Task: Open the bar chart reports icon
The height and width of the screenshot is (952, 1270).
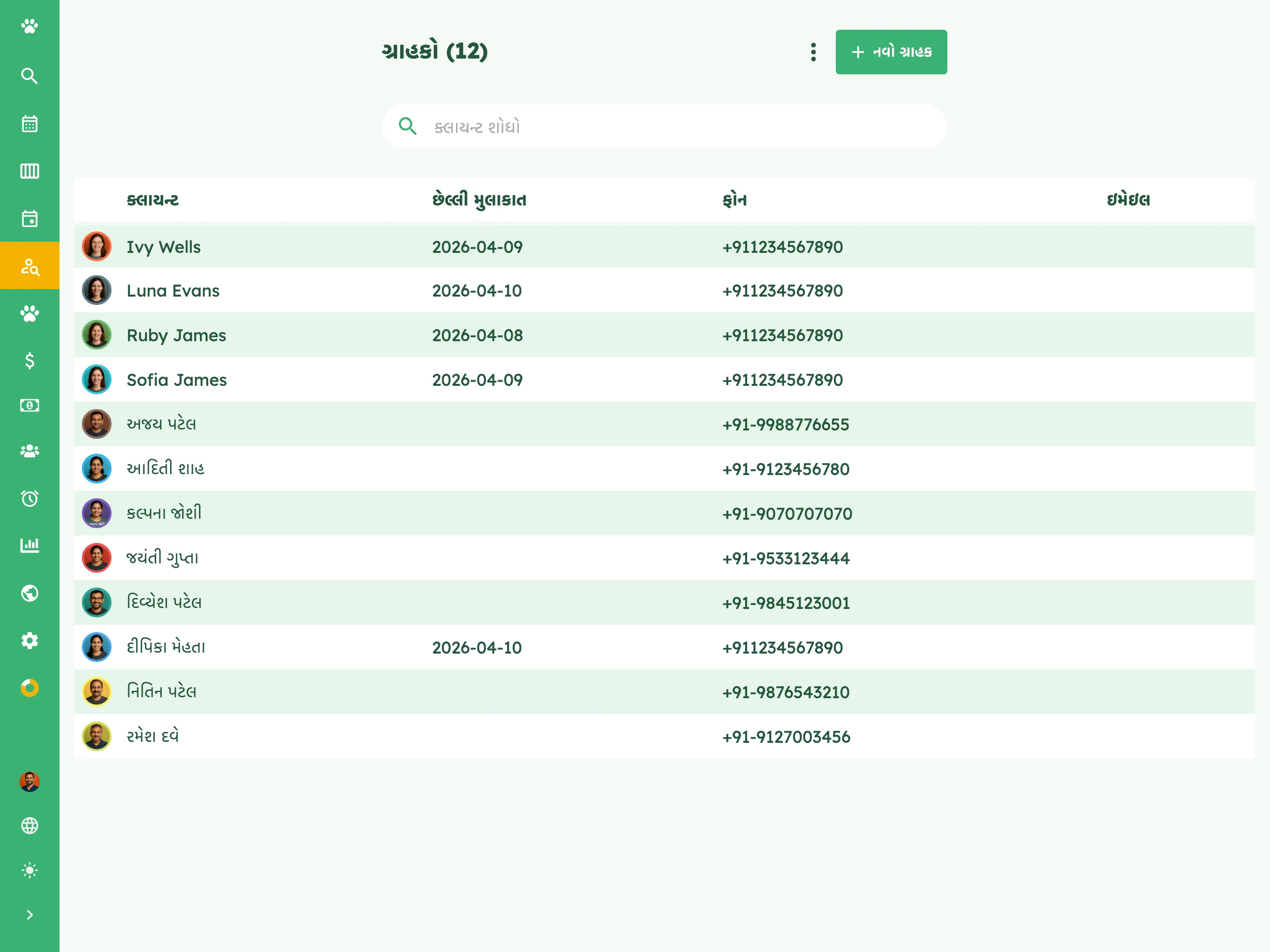Action: (29, 545)
